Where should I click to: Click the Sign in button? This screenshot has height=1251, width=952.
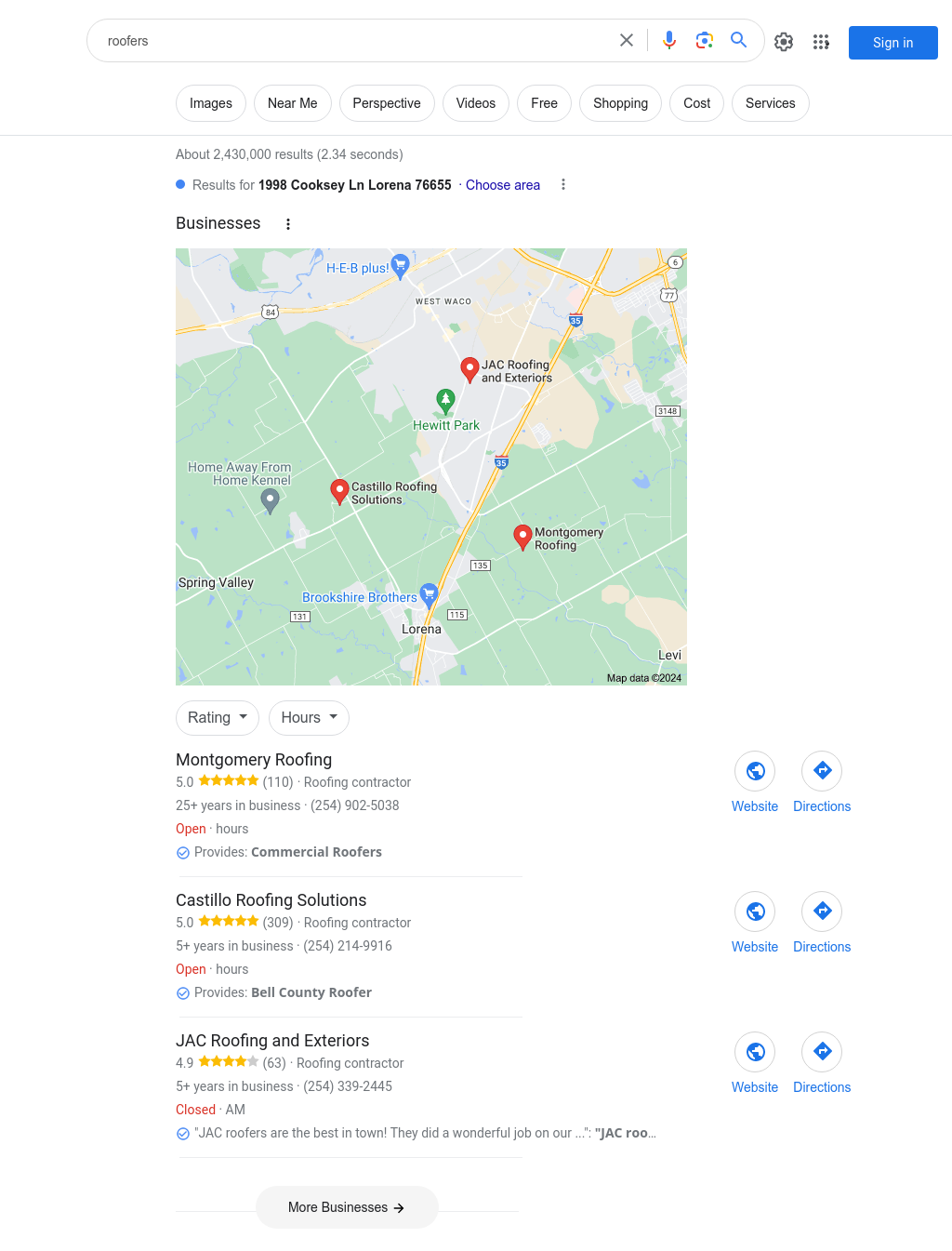click(893, 43)
